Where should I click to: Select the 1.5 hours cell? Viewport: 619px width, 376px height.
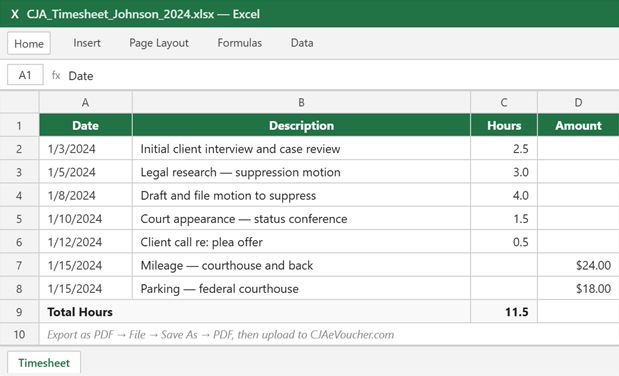point(504,218)
